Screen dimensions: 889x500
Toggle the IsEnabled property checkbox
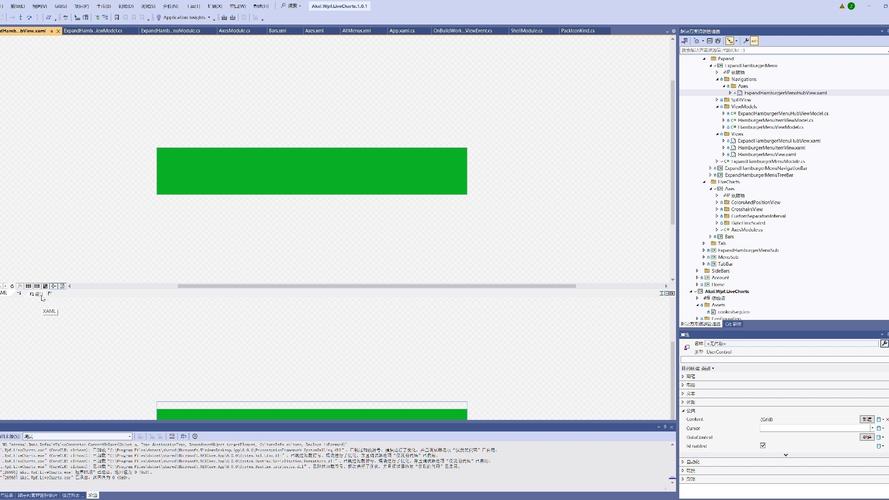tap(763, 445)
